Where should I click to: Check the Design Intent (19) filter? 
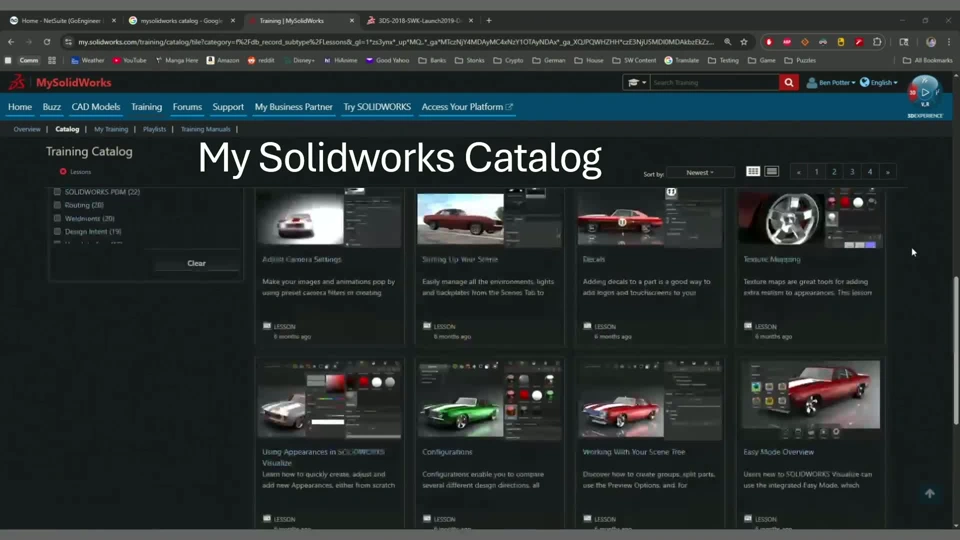(58, 231)
